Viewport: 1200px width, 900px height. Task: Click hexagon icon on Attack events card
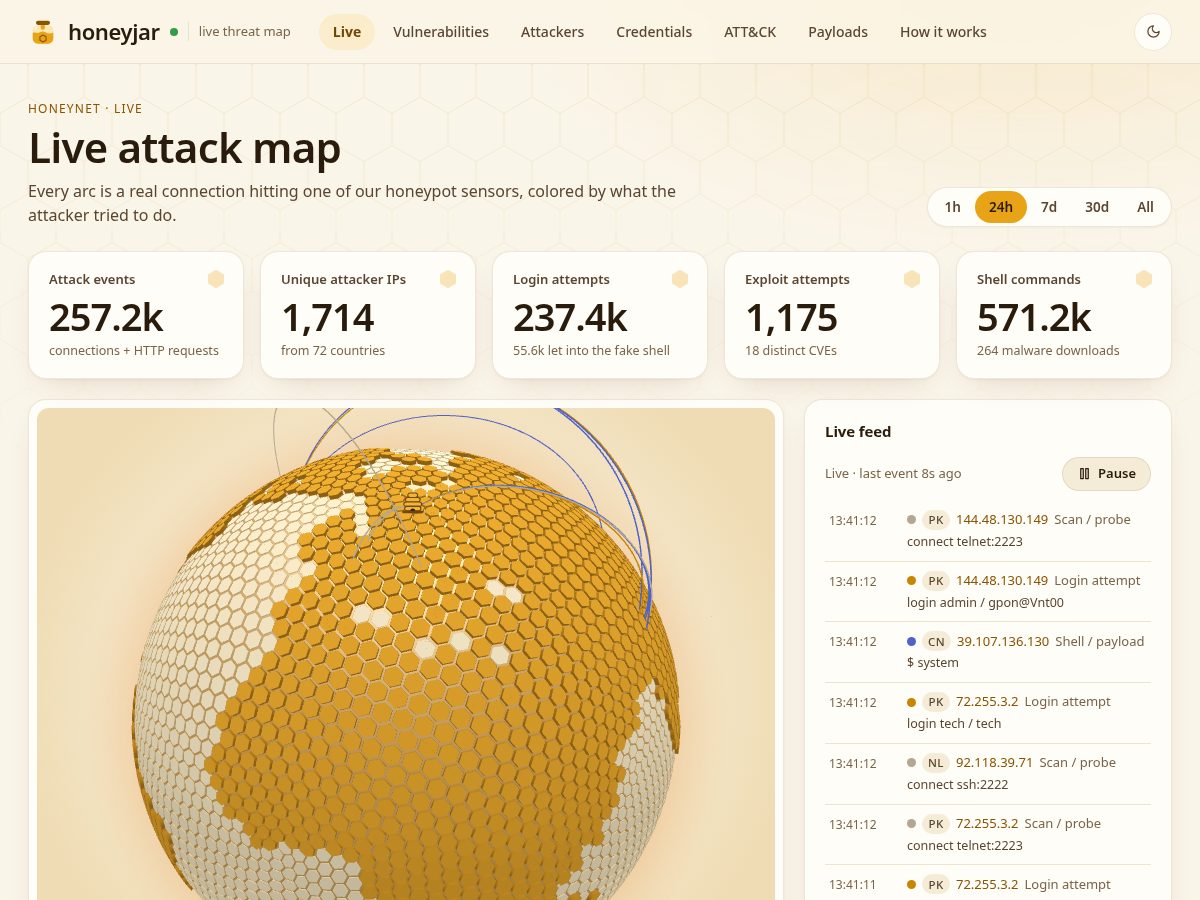pyautogui.click(x=216, y=279)
